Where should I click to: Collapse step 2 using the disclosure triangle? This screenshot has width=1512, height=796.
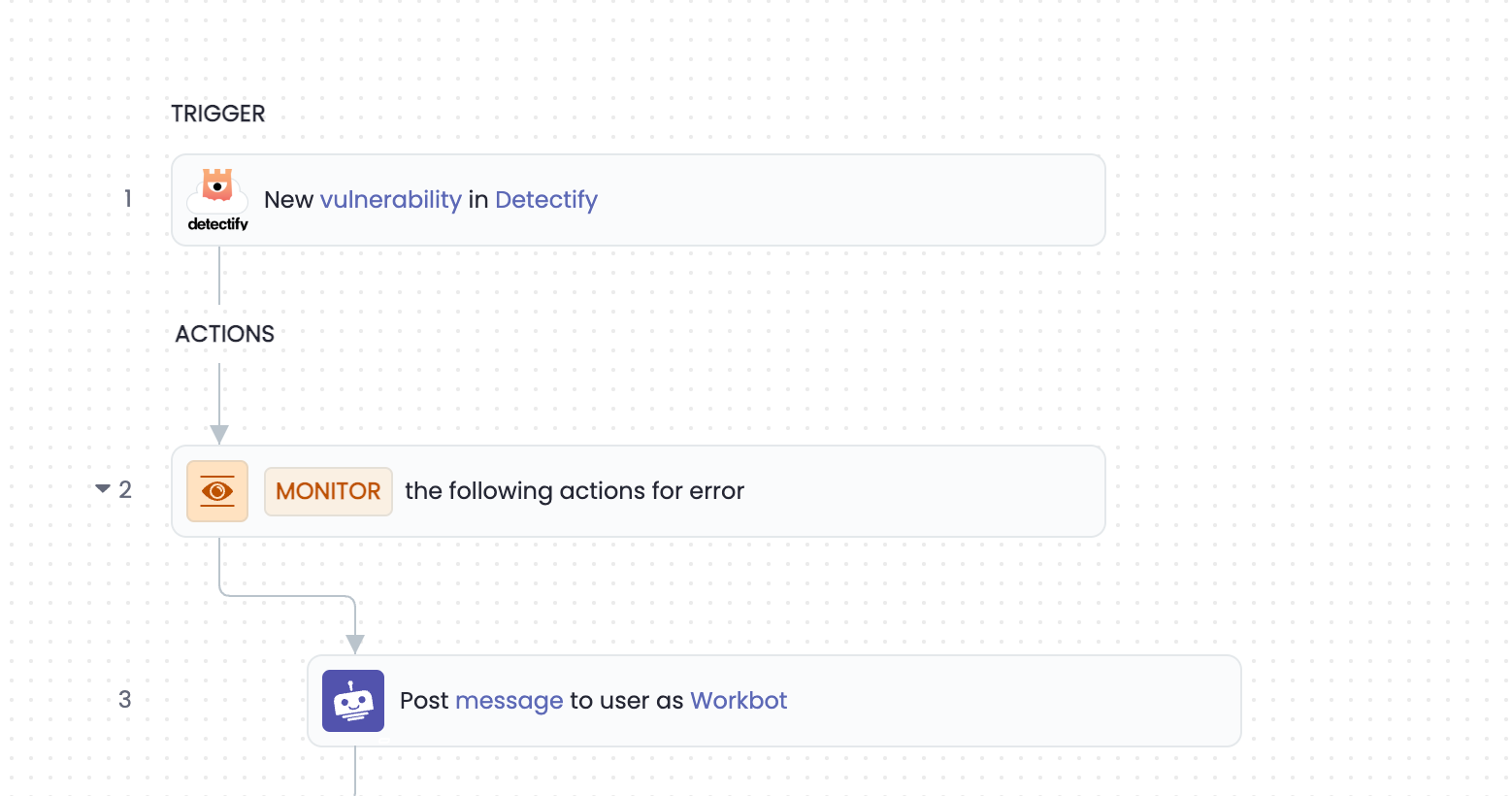coord(102,489)
